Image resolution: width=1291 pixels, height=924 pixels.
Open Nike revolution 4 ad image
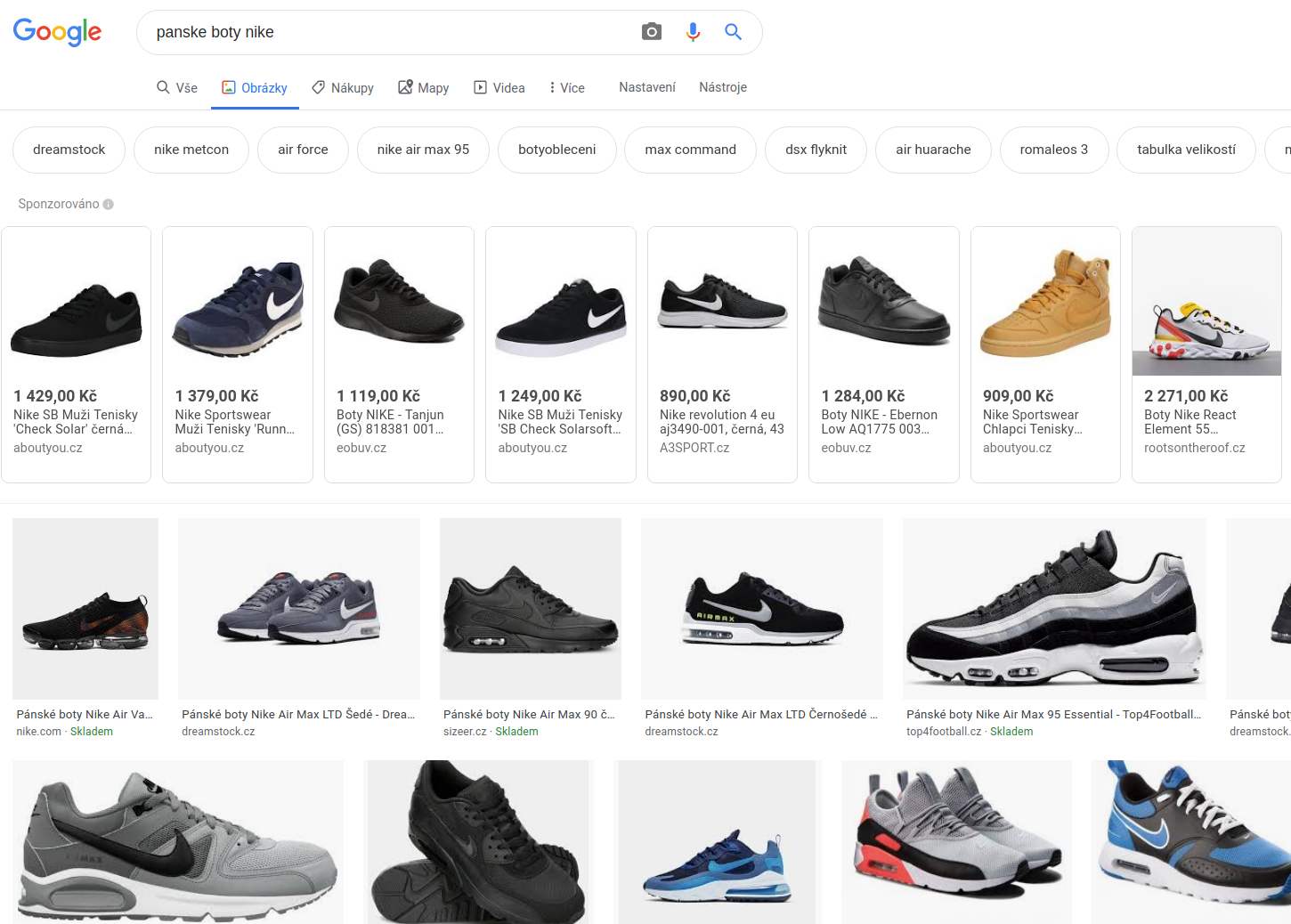pos(722,301)
